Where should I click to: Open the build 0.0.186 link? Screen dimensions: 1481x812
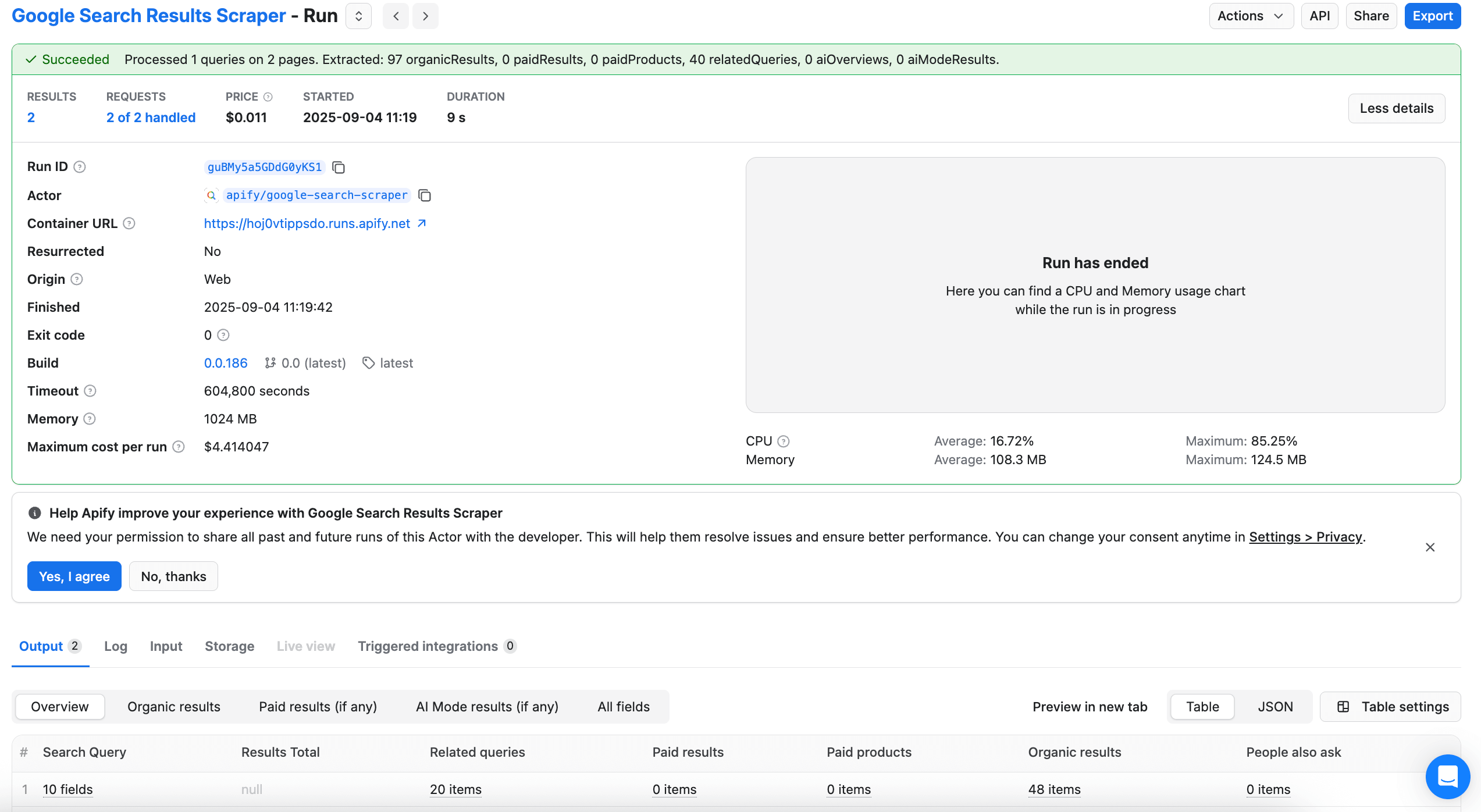[x=225, y=362]
